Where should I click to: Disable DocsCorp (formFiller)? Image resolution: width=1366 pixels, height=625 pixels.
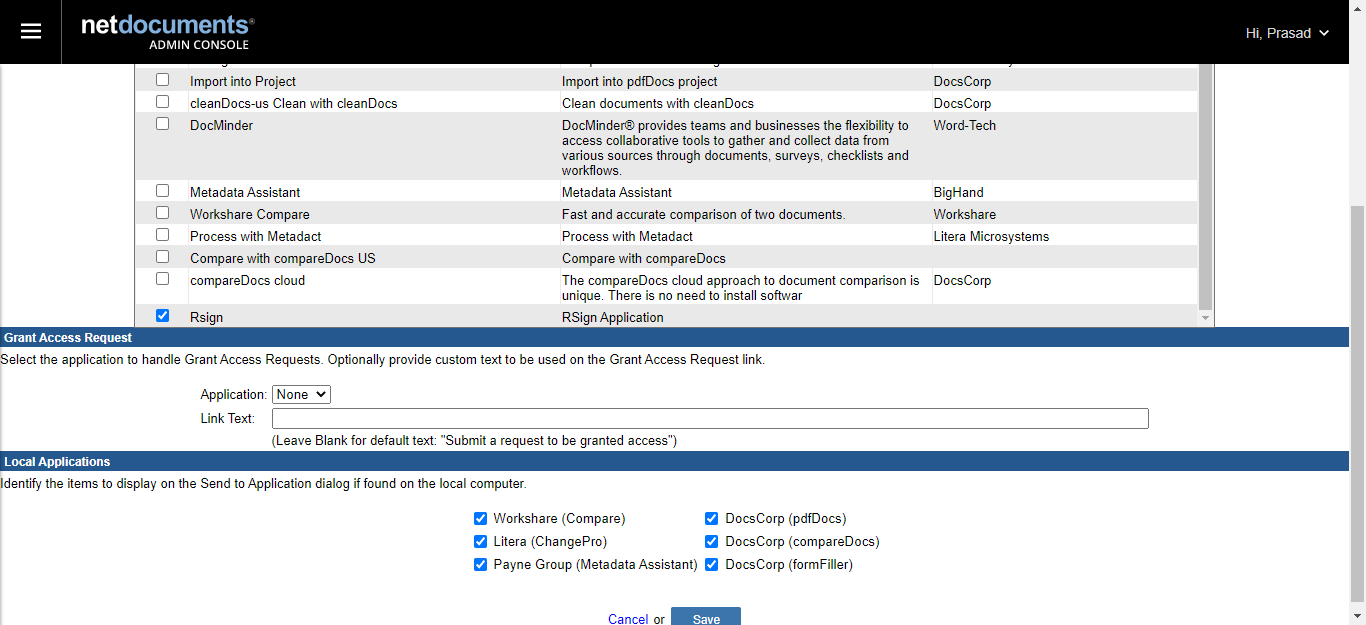(x=711, y=564)
